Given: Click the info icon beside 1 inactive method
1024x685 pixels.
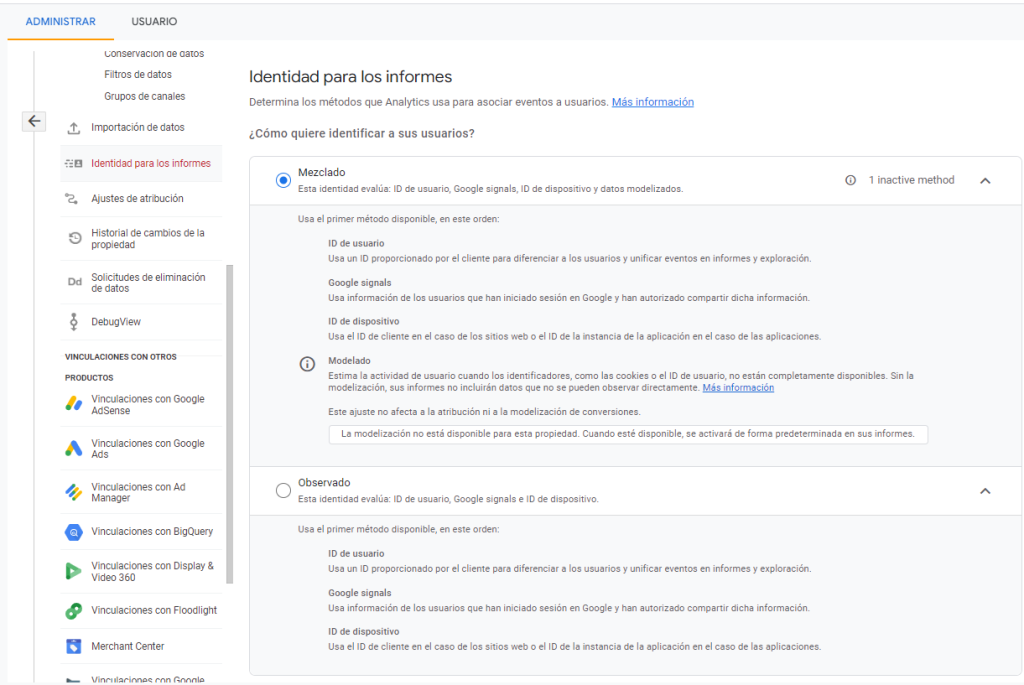Looking at the screenshot, I should 850,181.
